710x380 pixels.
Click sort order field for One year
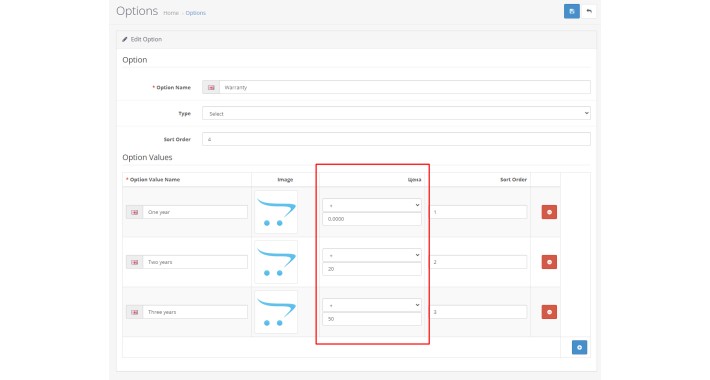478,212
